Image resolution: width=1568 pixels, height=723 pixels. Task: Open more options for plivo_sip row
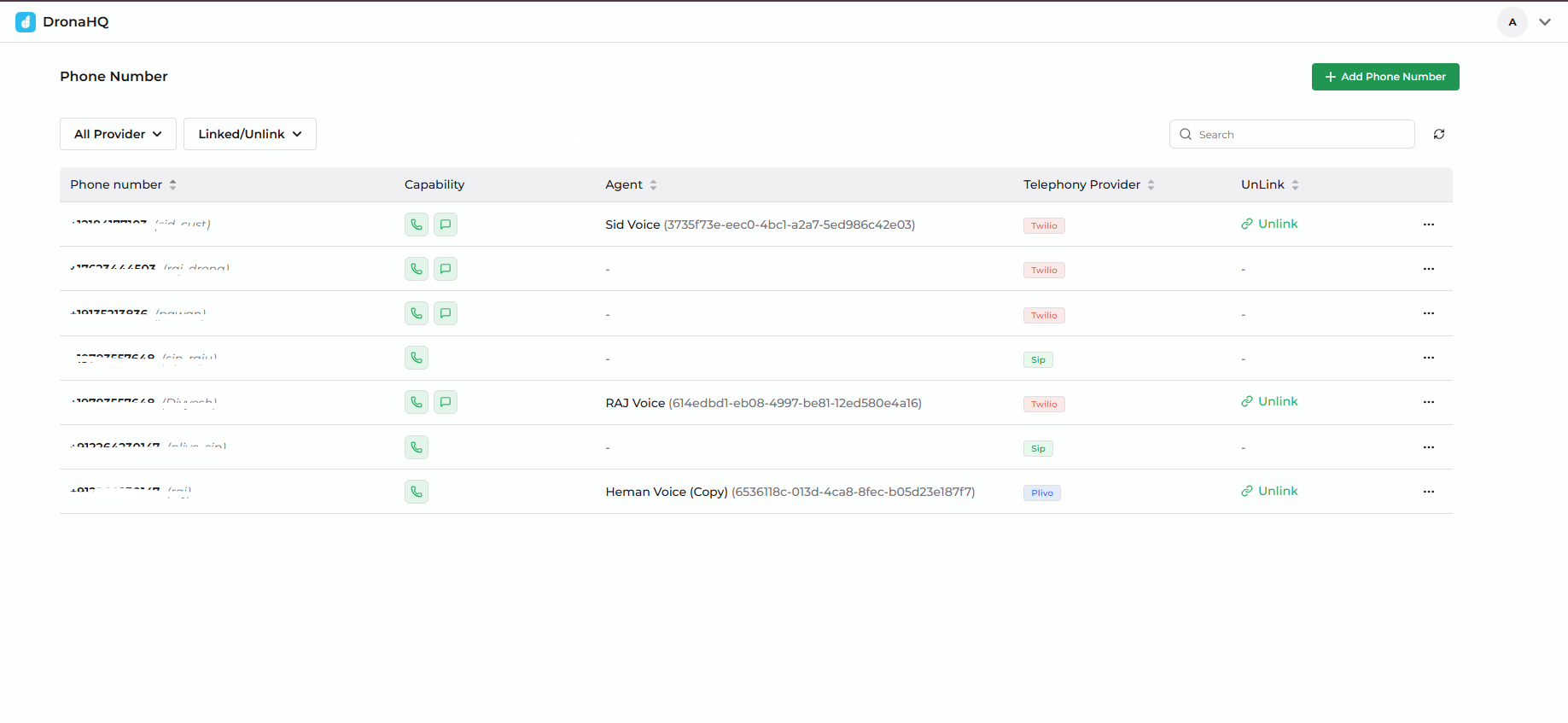point(1429,447)
